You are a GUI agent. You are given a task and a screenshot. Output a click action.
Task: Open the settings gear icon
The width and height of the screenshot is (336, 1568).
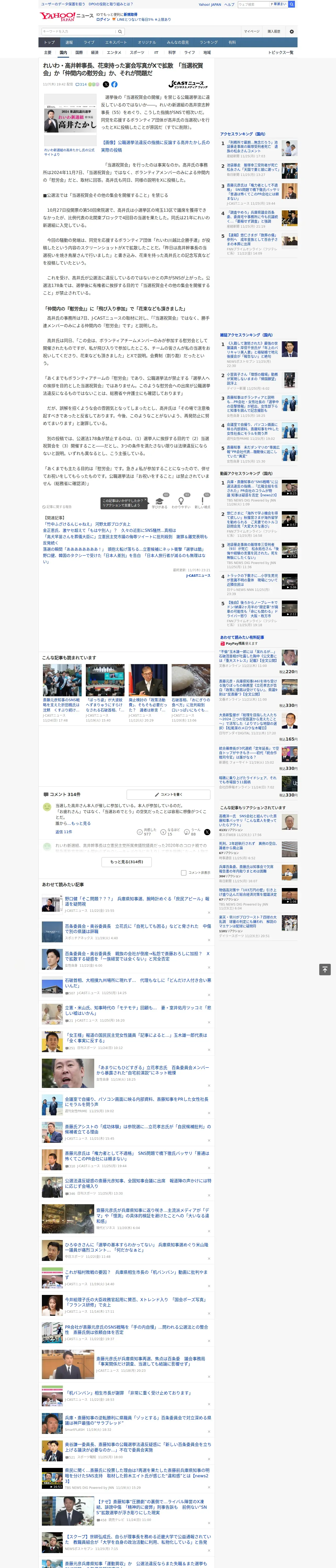291,31
